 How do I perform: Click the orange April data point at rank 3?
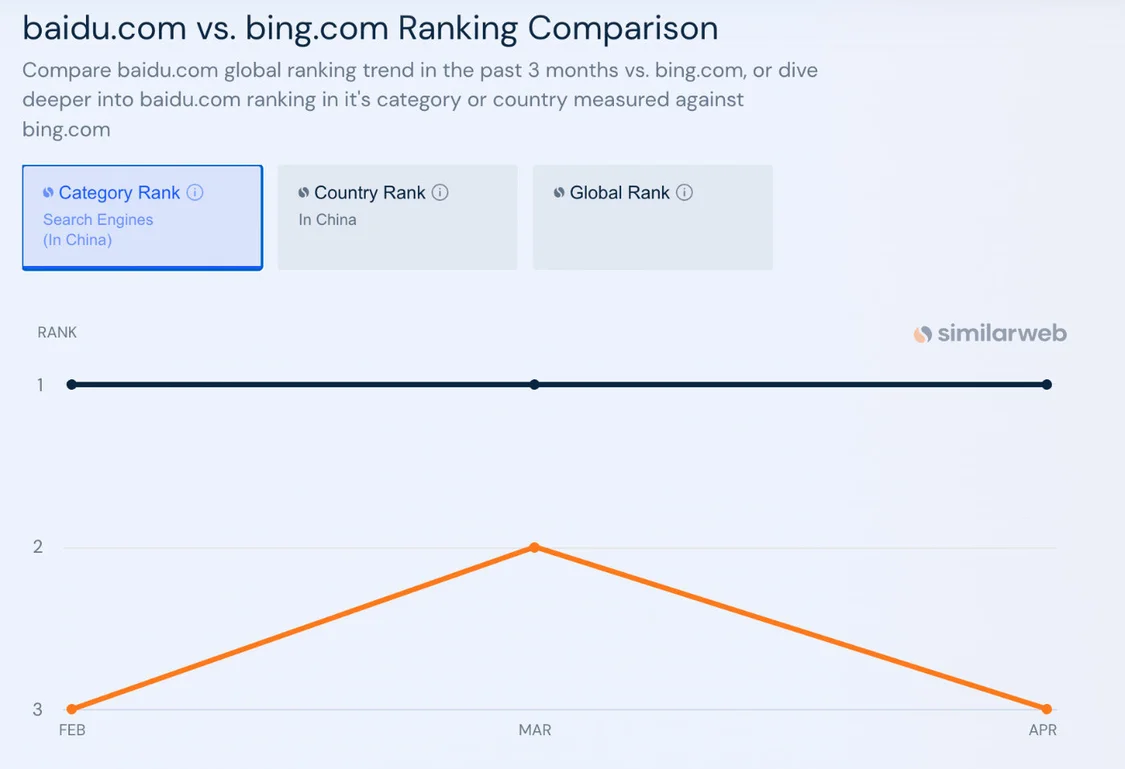(x=1047, y=709)
